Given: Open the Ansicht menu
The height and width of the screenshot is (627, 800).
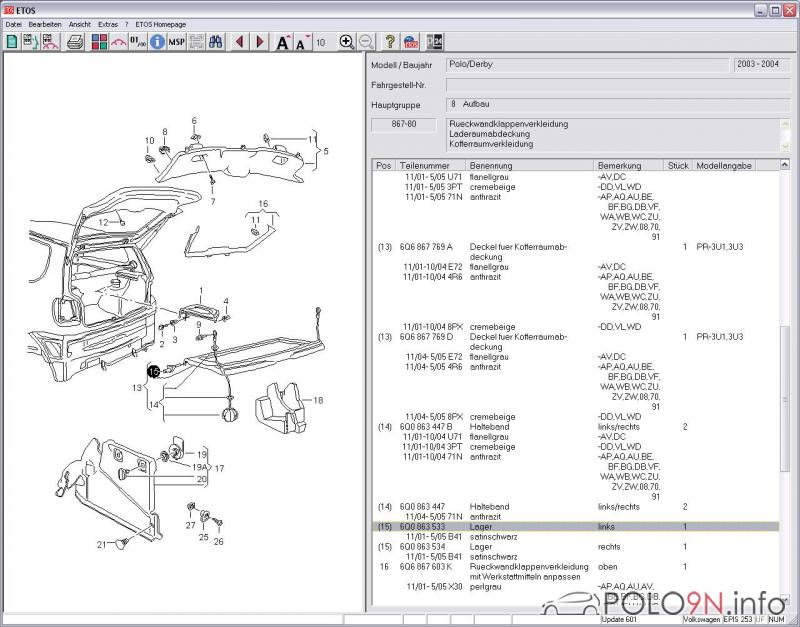Looking at the screenshot, I should pyautogui.click(x=80, y=24).
